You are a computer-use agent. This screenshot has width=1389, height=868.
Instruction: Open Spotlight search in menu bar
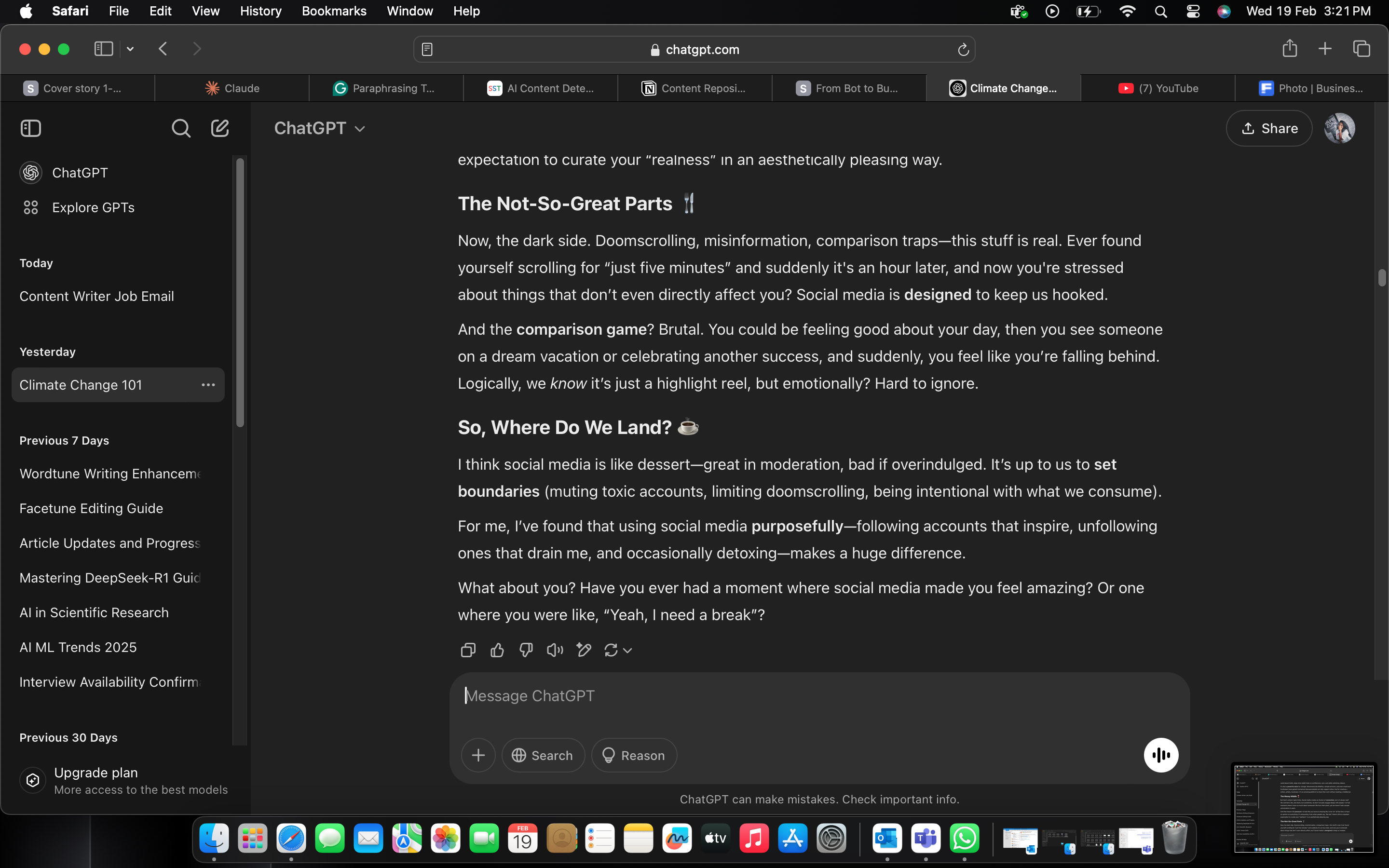click(x=1160, y=12)
